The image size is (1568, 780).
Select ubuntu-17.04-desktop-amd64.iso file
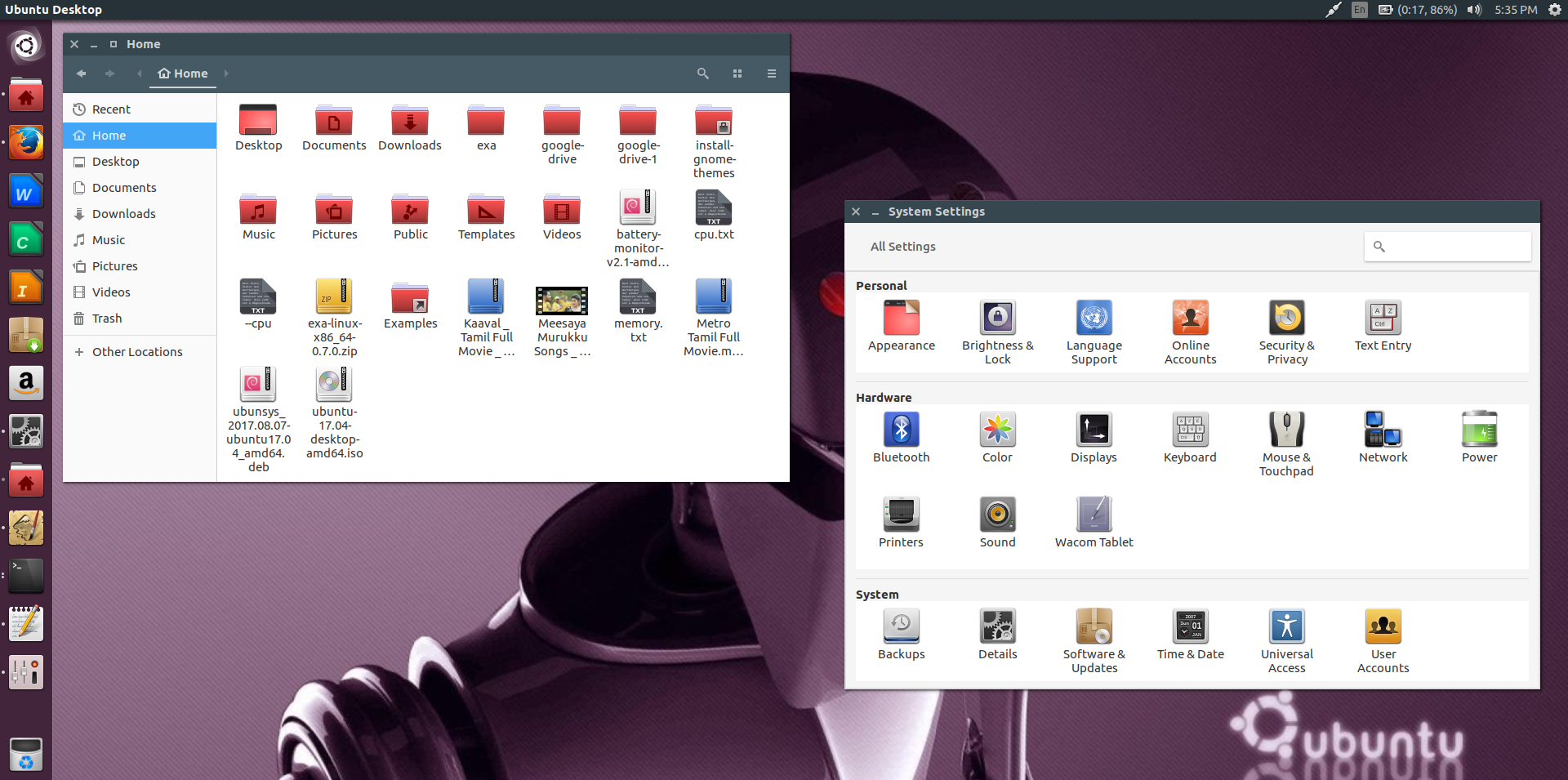tap(334, 412)
